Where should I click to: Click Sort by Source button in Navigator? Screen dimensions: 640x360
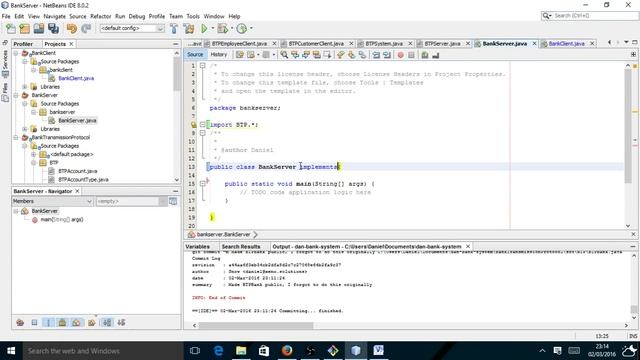pos(121,322)
